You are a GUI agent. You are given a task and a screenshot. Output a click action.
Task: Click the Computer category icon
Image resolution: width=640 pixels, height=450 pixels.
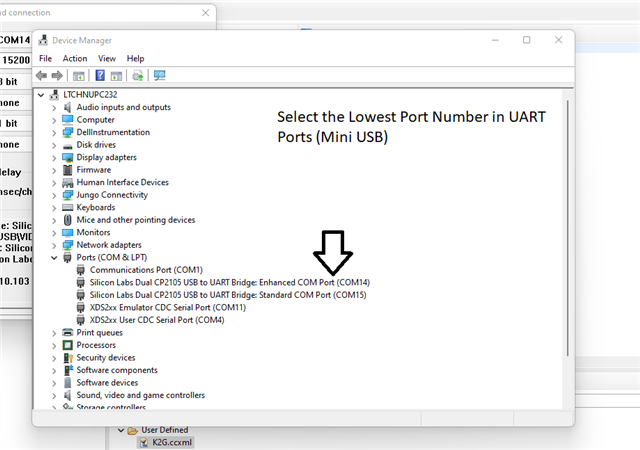(x=67, y=120)
